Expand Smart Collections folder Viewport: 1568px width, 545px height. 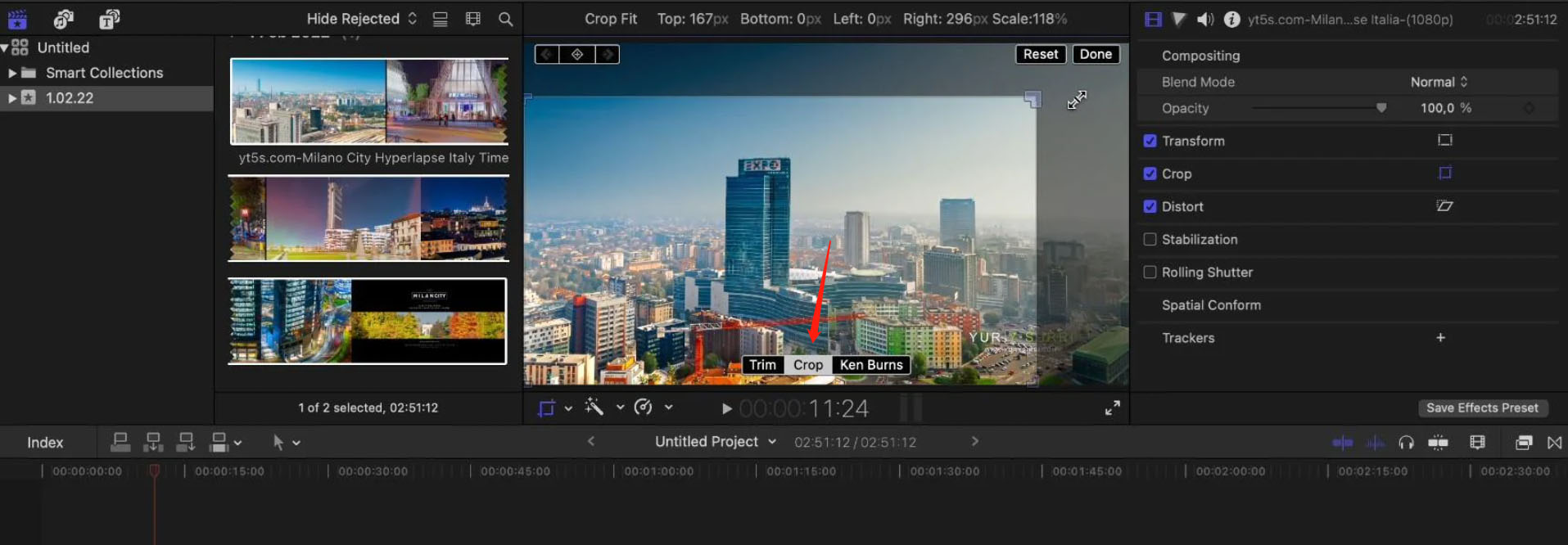click(12, 73)
